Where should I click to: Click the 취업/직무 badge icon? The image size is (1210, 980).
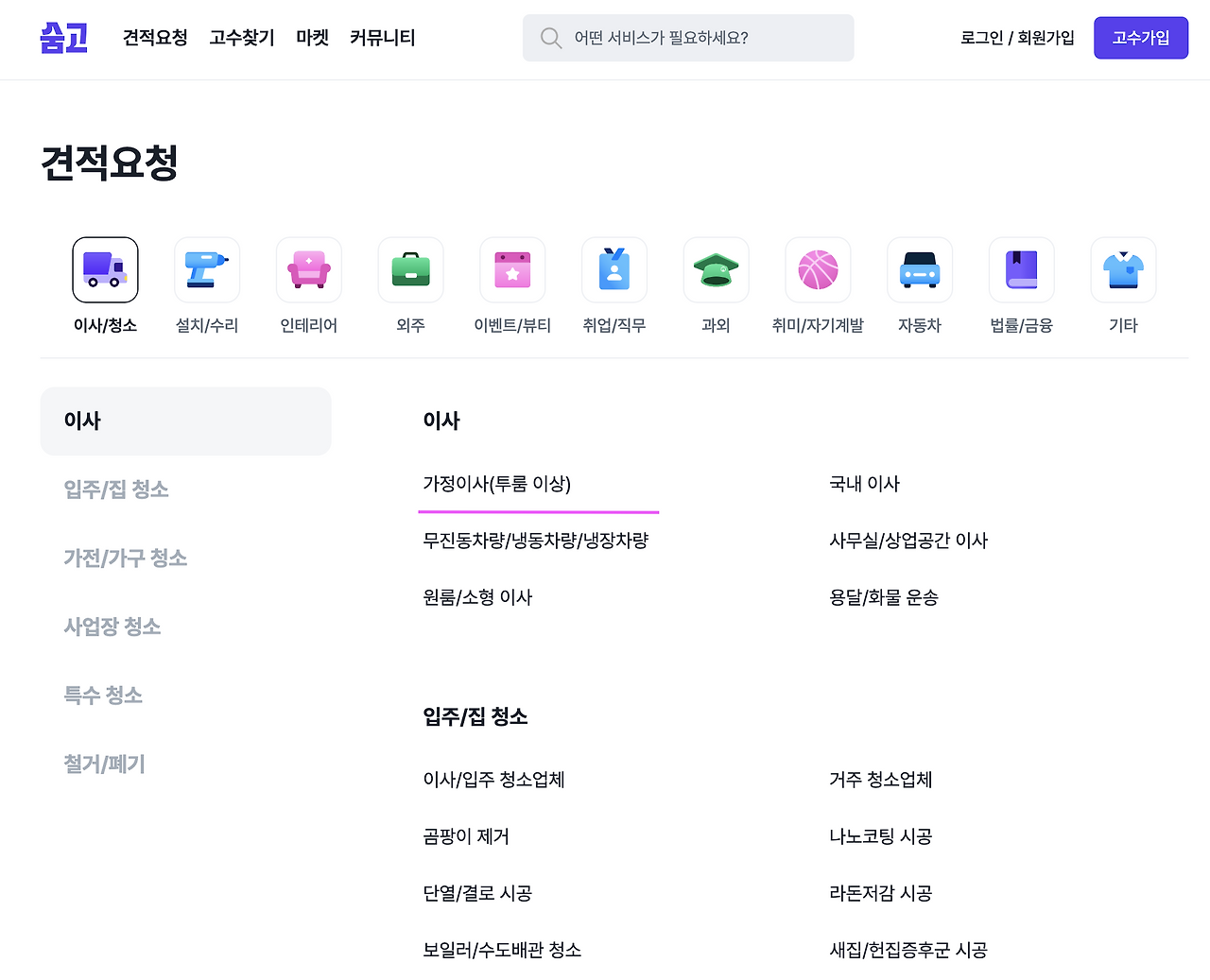pyautogui.click(x=614, y=269)
